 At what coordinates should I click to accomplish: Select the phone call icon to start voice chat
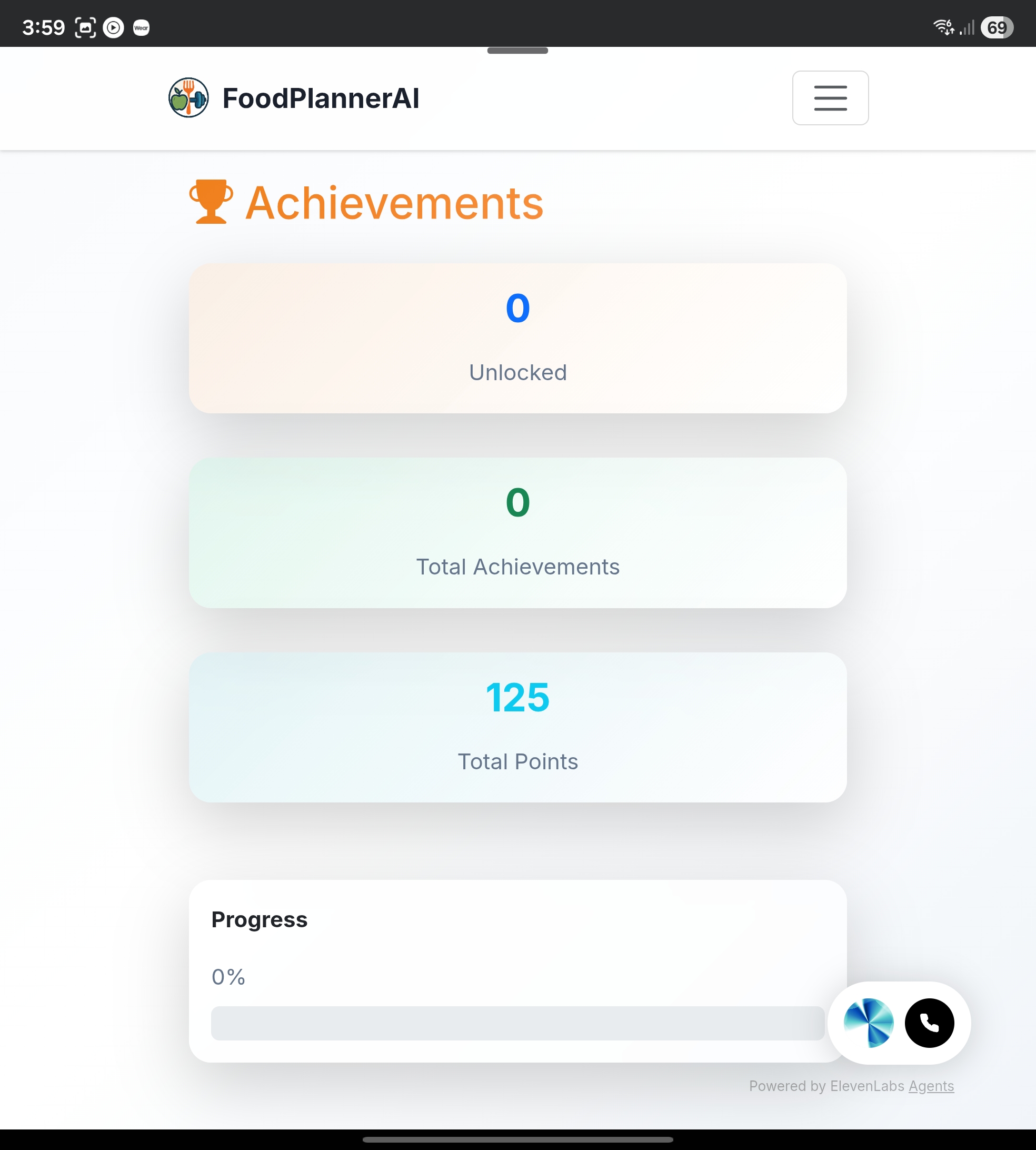pyautogui.click(x=929, y=1023)
